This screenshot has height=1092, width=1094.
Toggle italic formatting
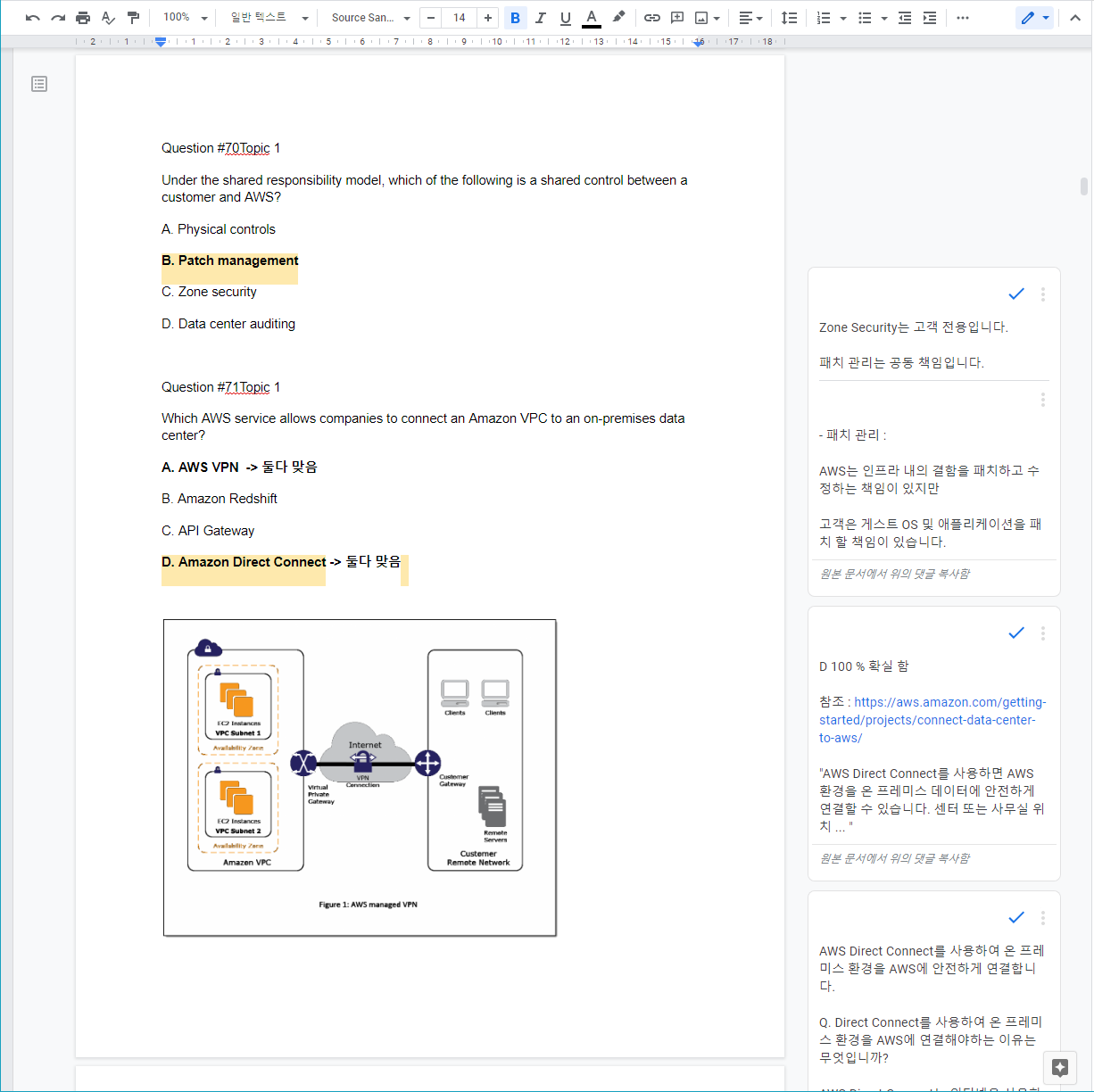point(540,18)
